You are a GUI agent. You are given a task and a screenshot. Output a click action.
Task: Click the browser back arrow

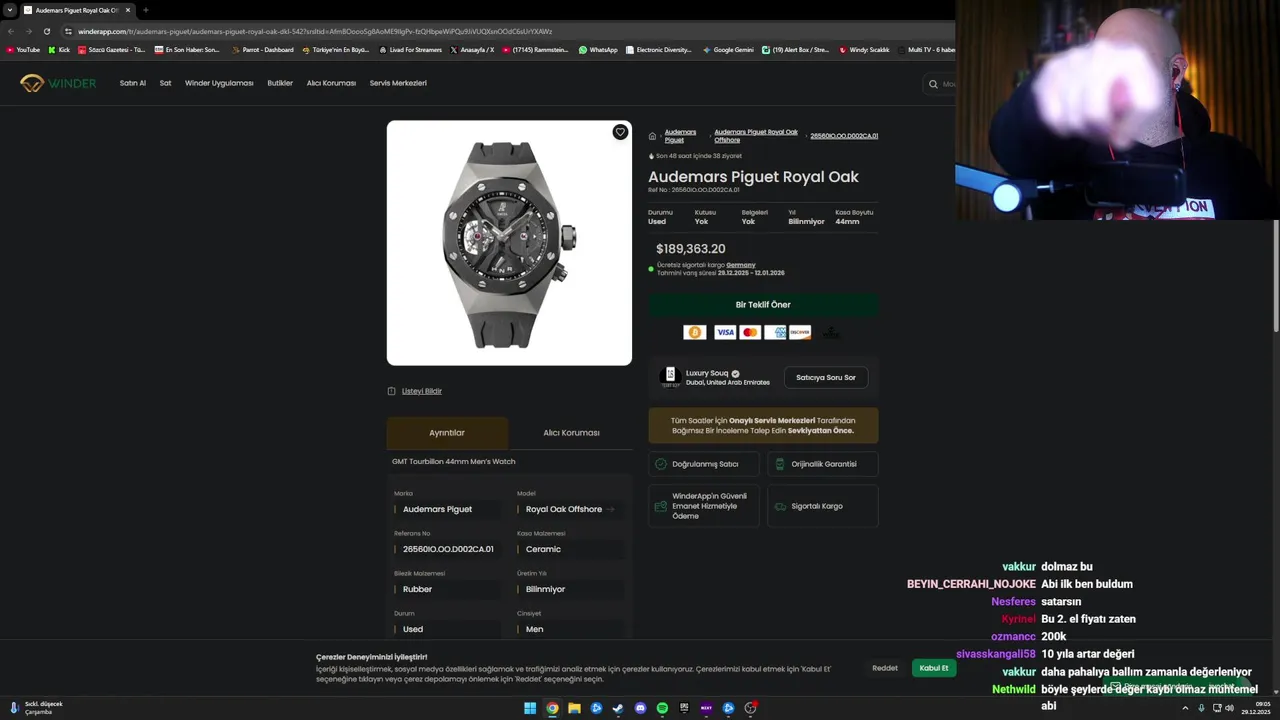11,31
